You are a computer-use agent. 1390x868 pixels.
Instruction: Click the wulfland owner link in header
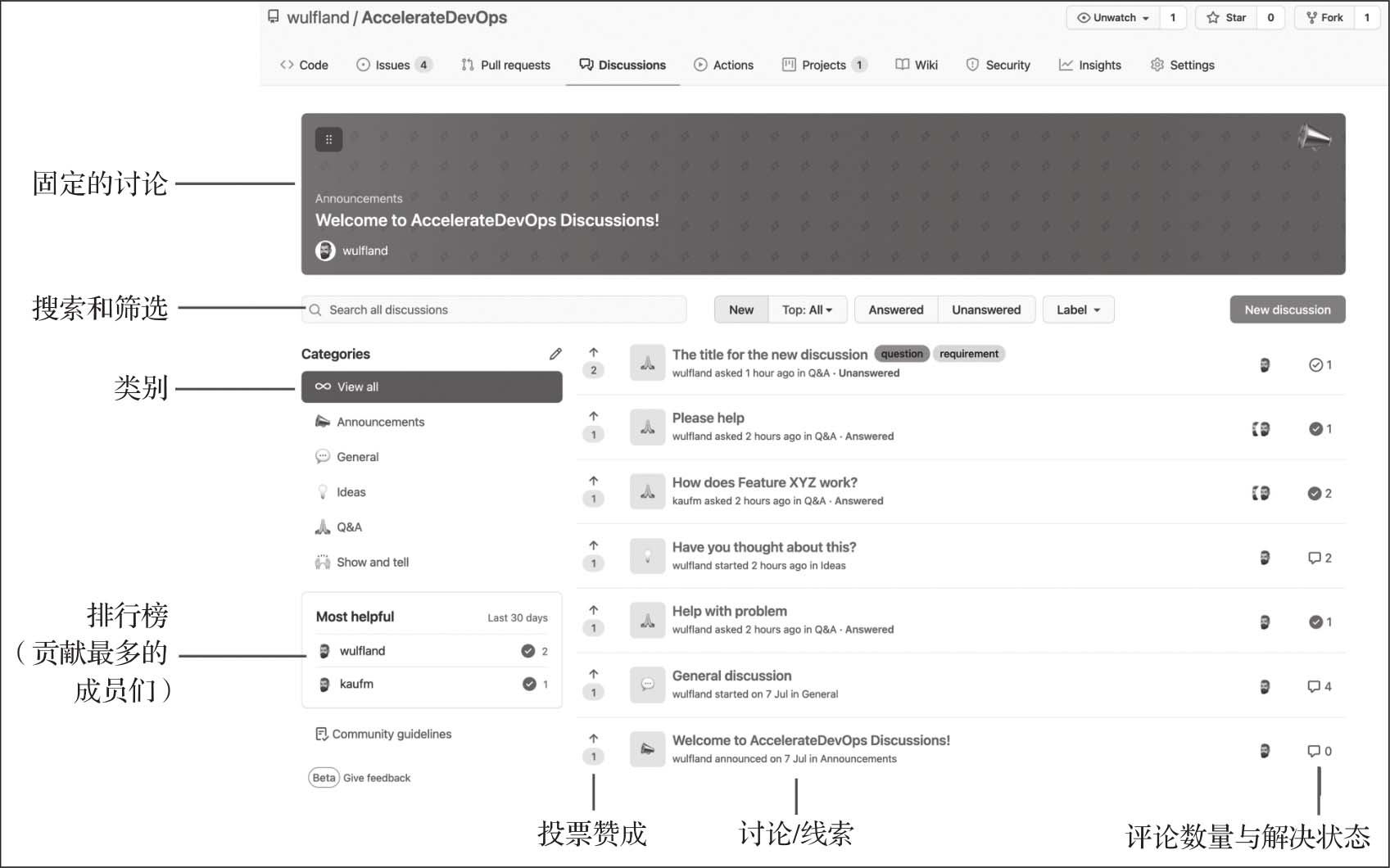(318, 18)
